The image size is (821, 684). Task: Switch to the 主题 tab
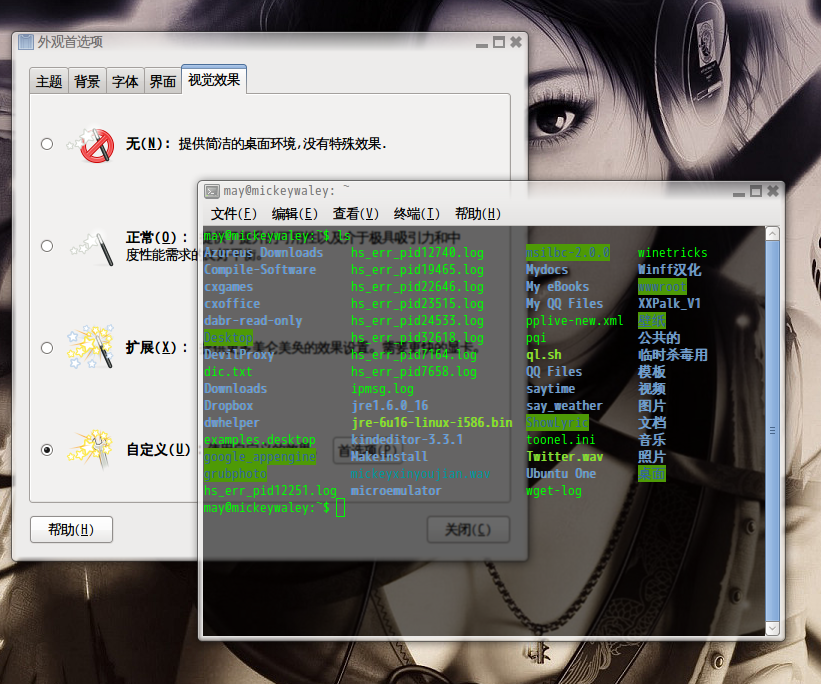tap(49, 81)
